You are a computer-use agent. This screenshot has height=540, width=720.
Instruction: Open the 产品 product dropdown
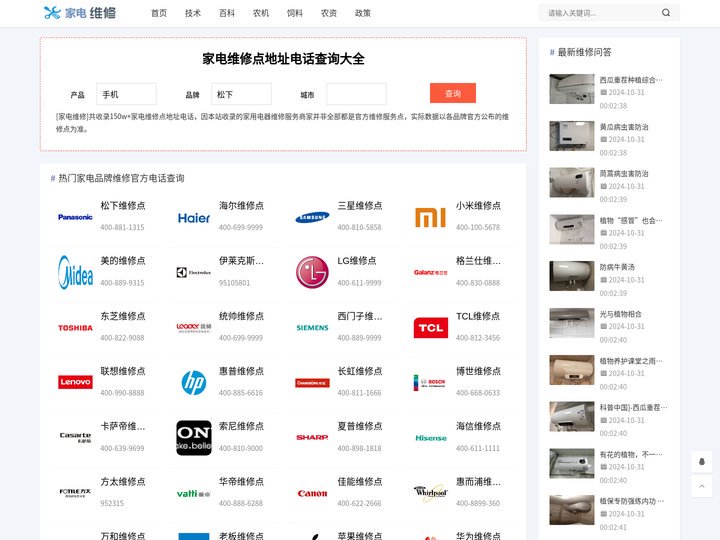[126, 94]
